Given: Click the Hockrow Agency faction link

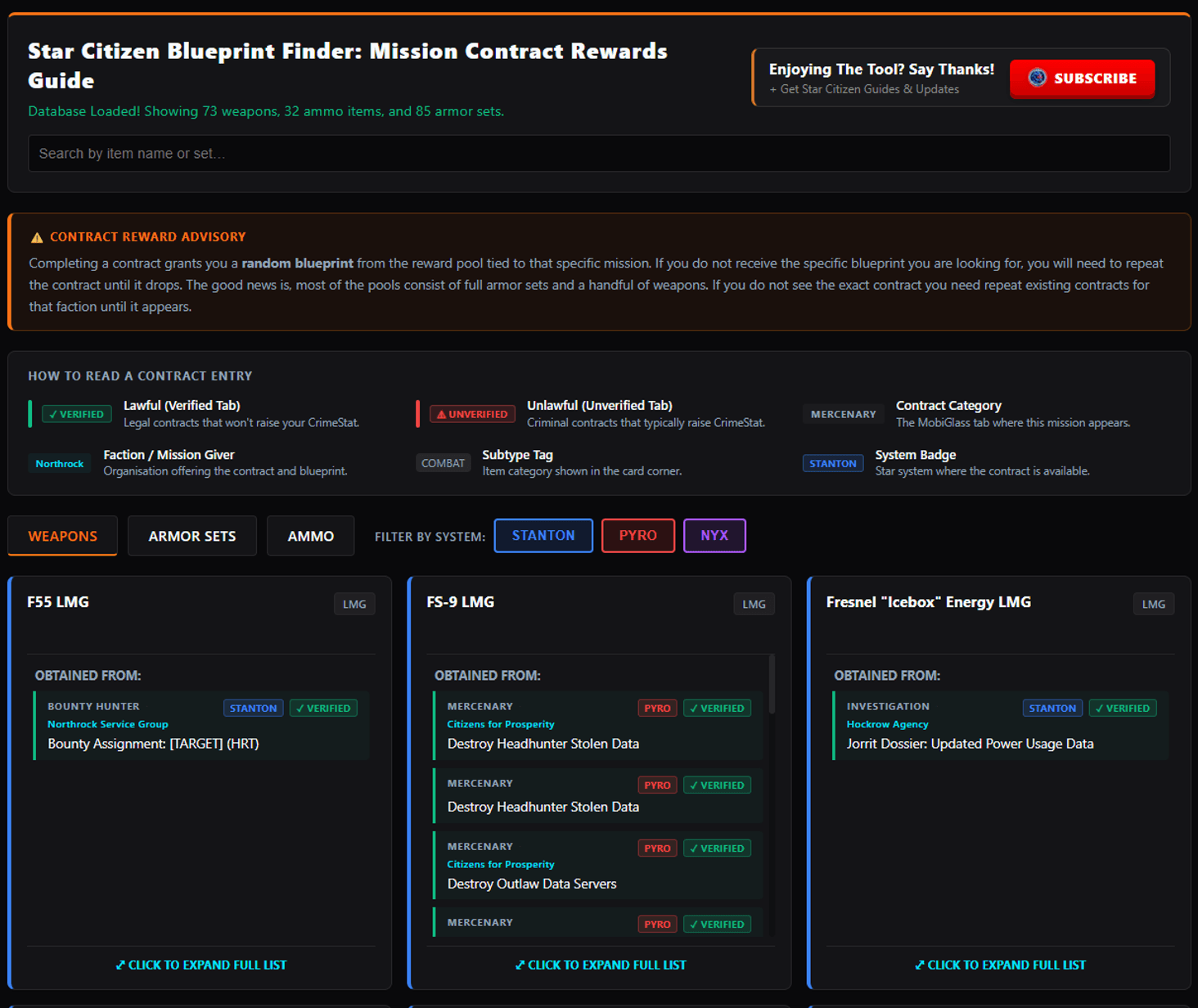Looking at the screenshot, I should point(887,724).
